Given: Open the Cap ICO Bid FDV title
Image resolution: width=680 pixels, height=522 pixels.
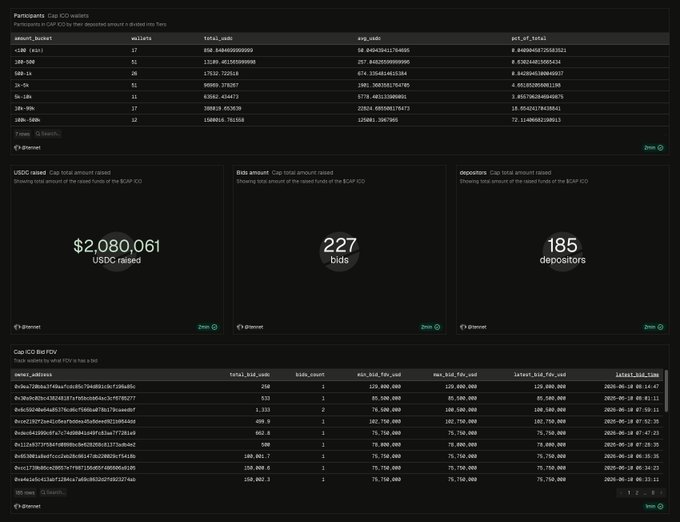Looking at the screenshot, I should click(x=35, y=352).
